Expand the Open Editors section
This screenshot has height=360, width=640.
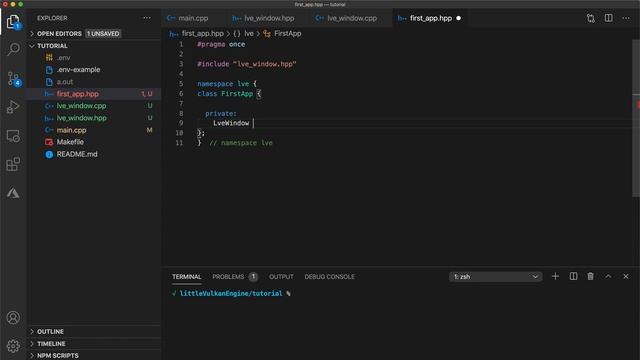click(x=59, y=33)
